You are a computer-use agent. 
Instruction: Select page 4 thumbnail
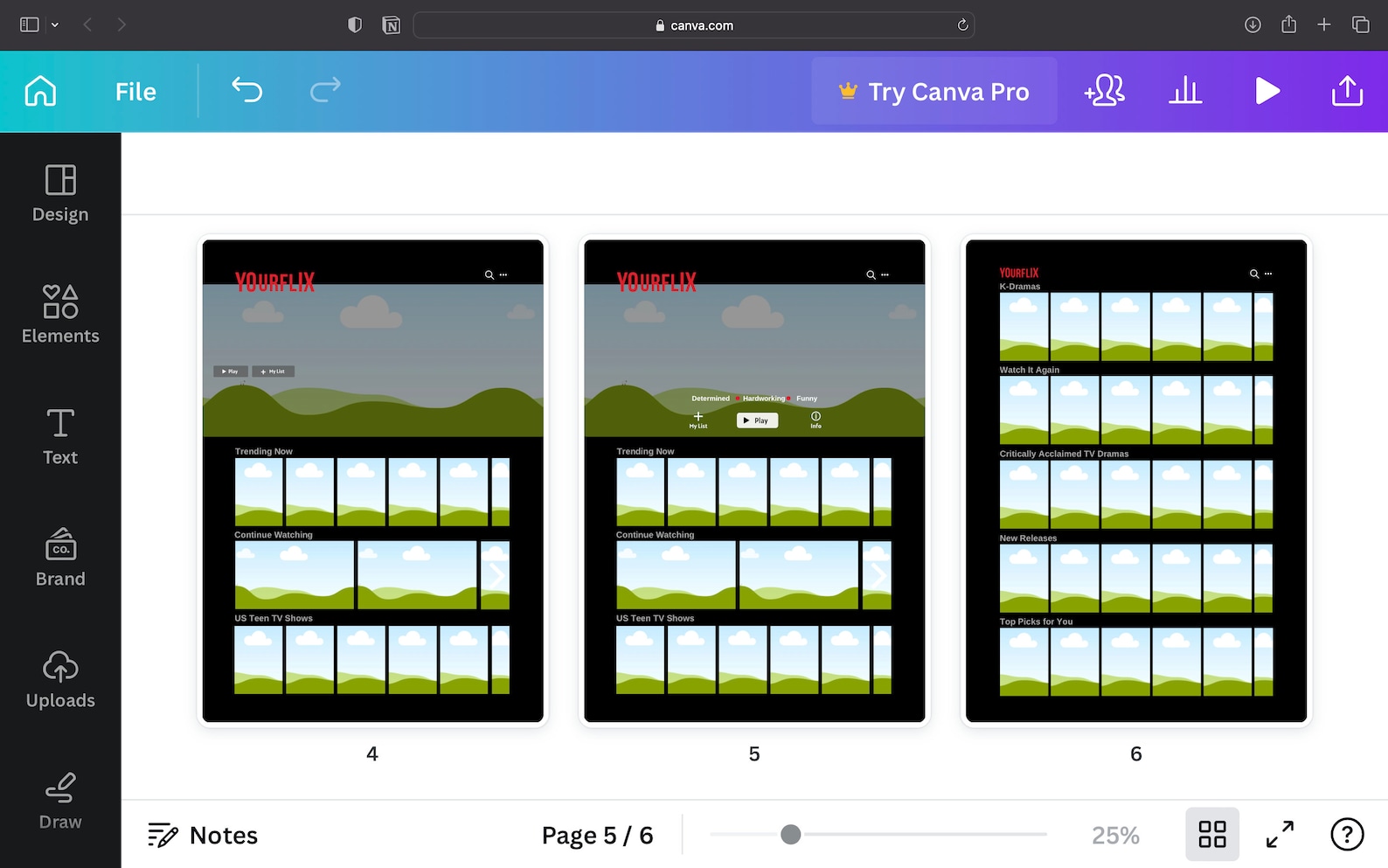pos(373,481)
